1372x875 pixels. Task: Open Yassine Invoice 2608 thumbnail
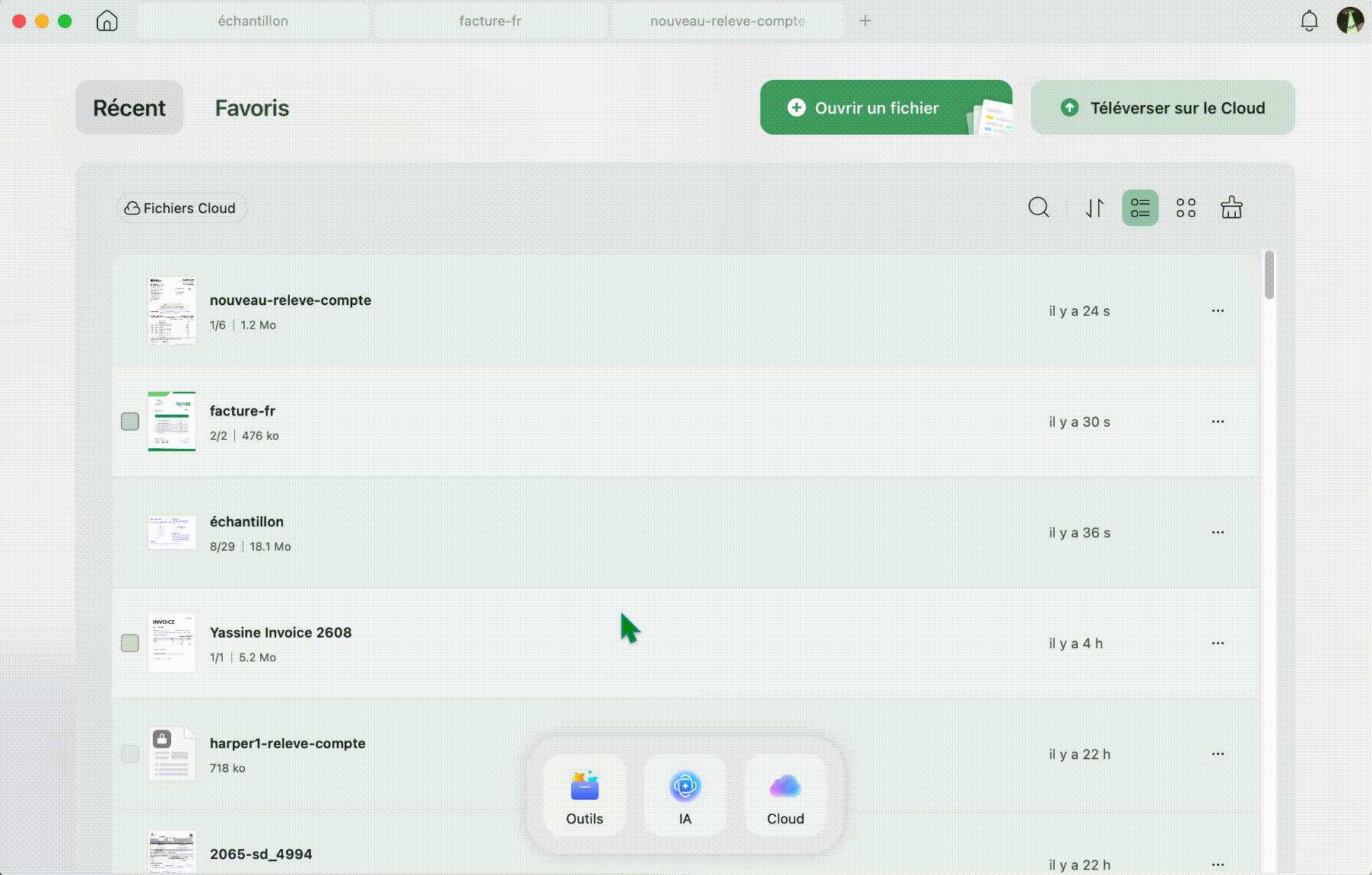[x=172, y=643]
